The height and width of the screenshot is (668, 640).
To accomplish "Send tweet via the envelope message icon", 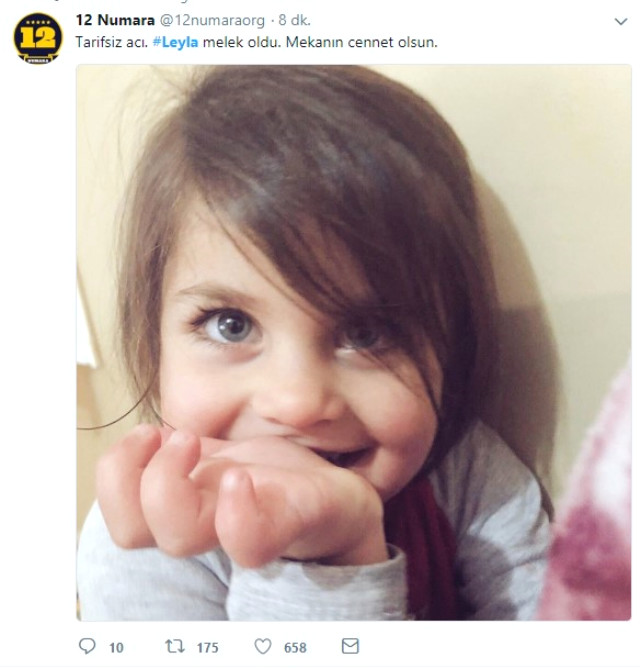I will coord(352,646).
